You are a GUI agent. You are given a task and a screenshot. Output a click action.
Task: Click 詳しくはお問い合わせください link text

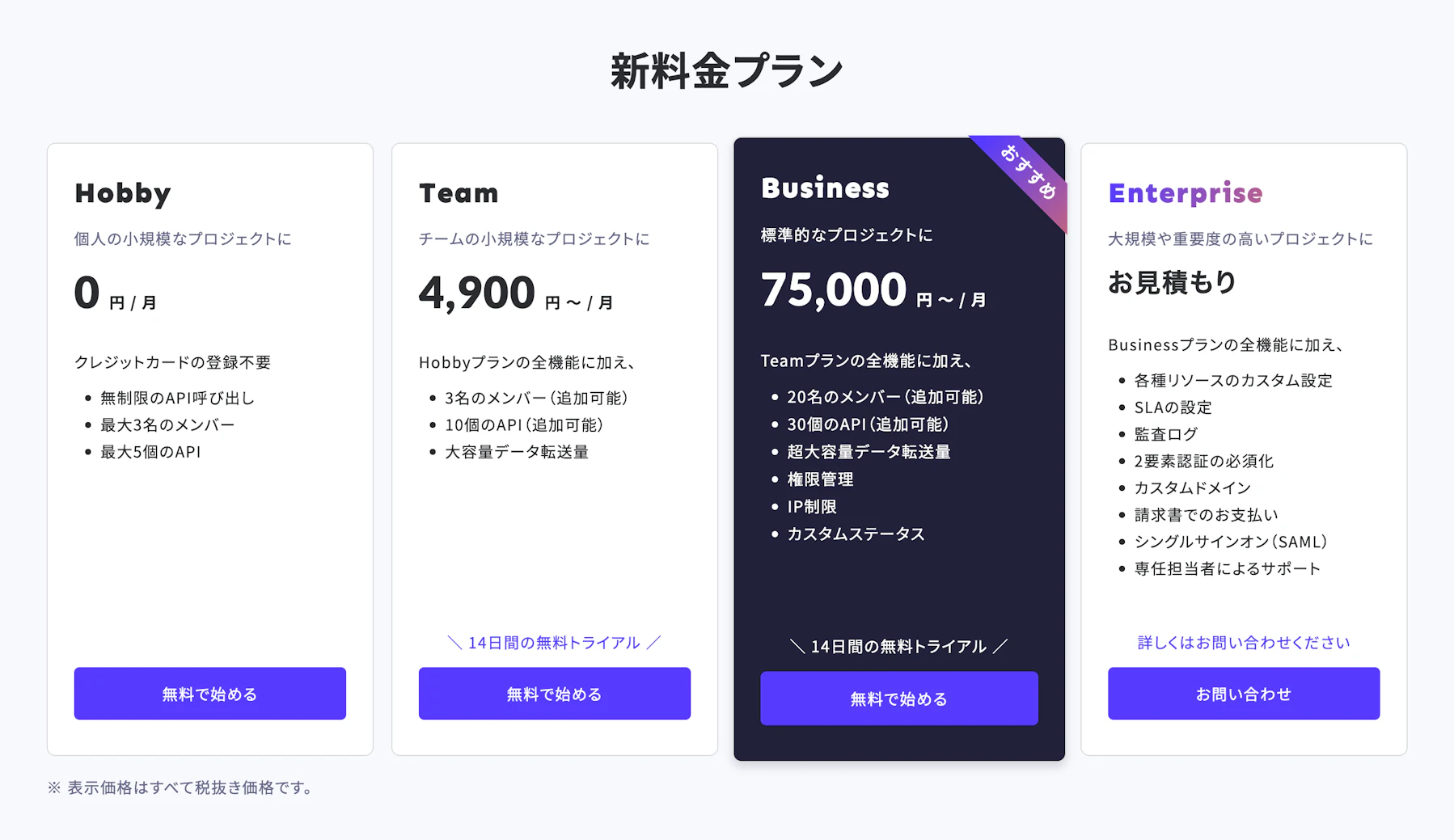[x=1244, y=643]
